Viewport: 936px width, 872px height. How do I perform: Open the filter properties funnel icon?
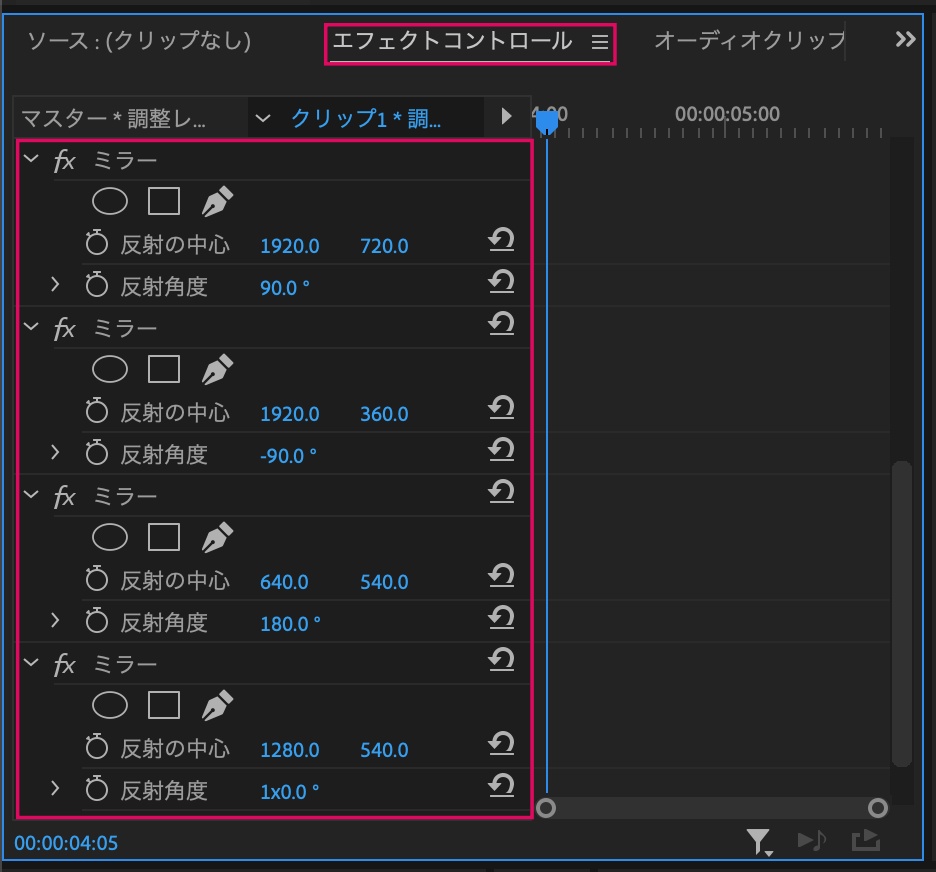pyautogui.click(x=759, y=842)
